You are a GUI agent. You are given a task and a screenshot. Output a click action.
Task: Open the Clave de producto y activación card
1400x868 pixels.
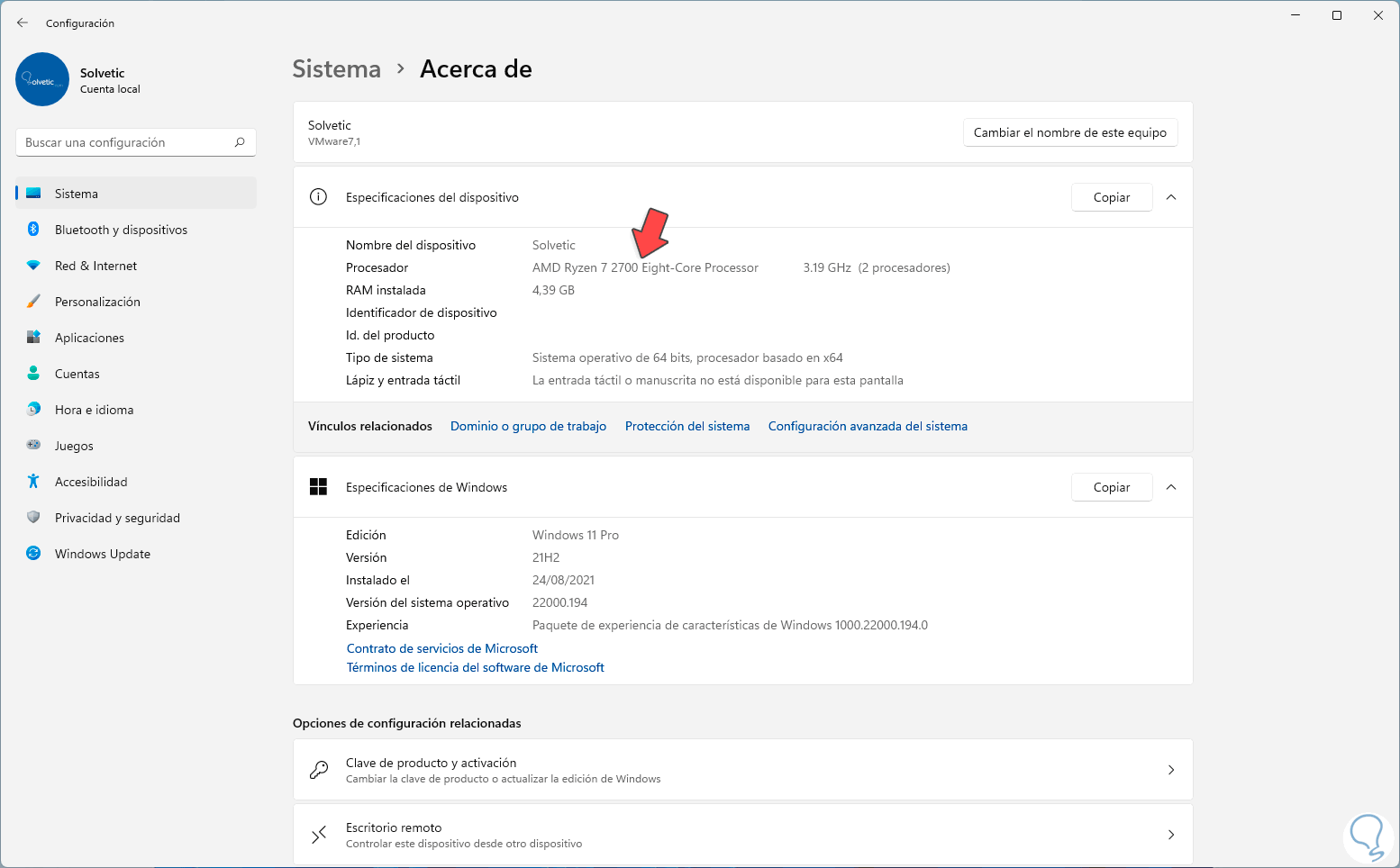743,770
